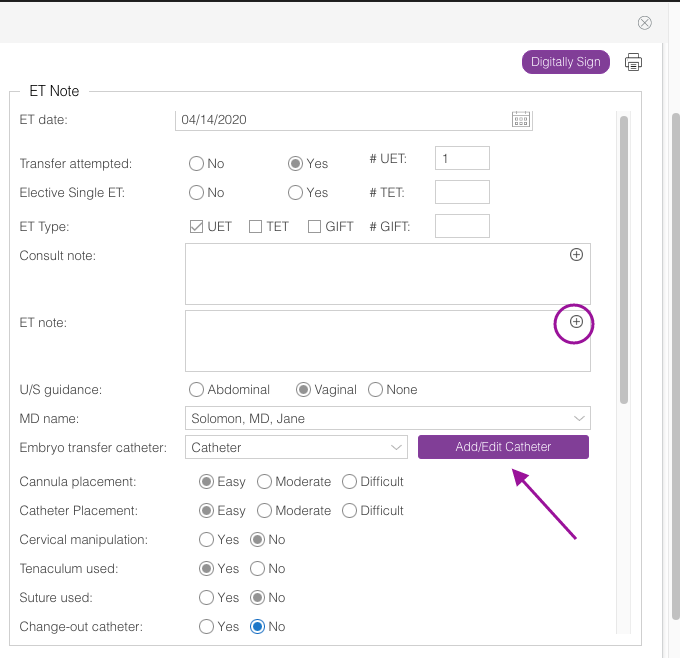Click the ET note plus icon
Image resolution: width=680 pixels, height=661 pixels.
coord(576,322)
